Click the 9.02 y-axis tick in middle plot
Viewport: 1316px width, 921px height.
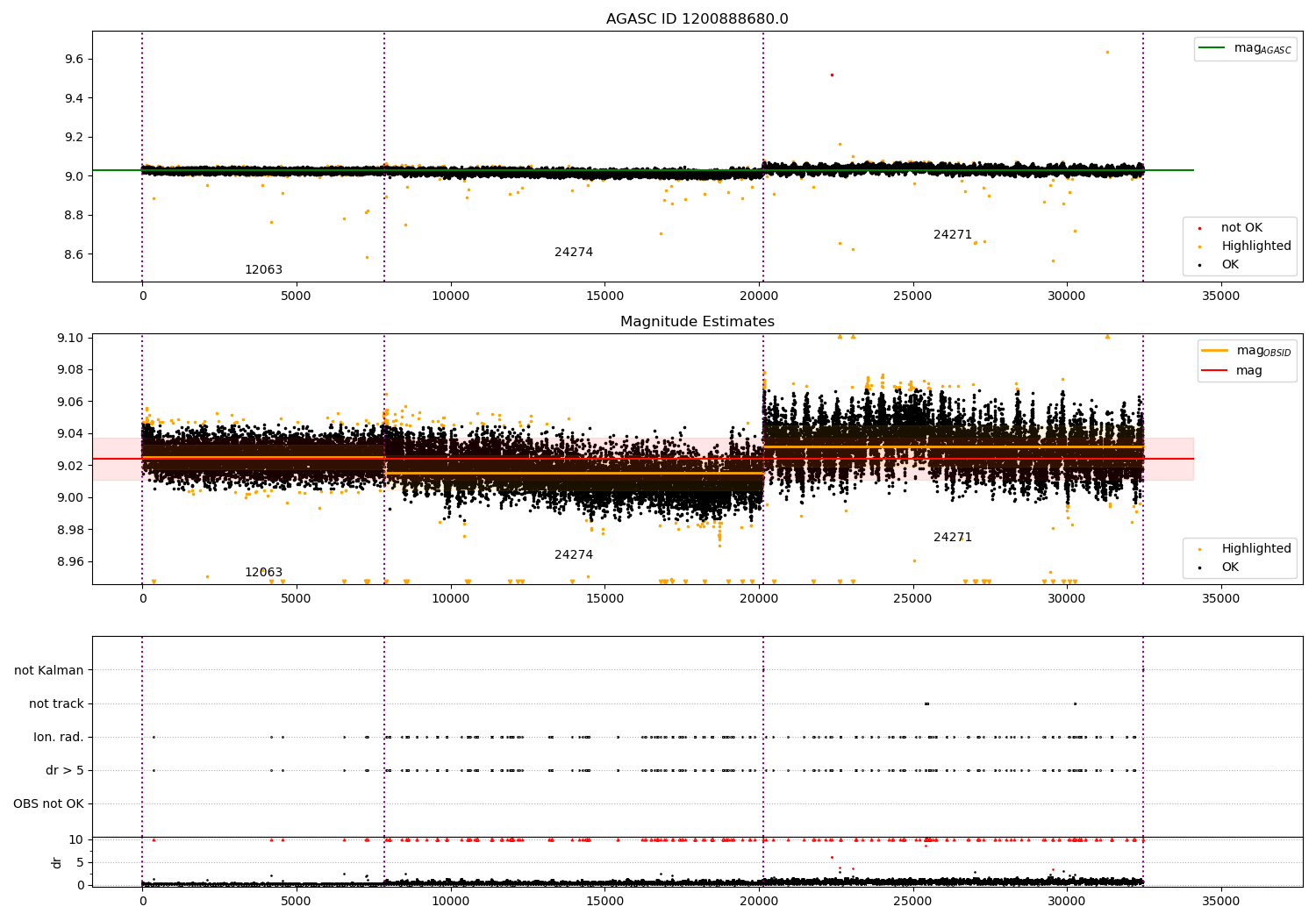click(70, 466)
